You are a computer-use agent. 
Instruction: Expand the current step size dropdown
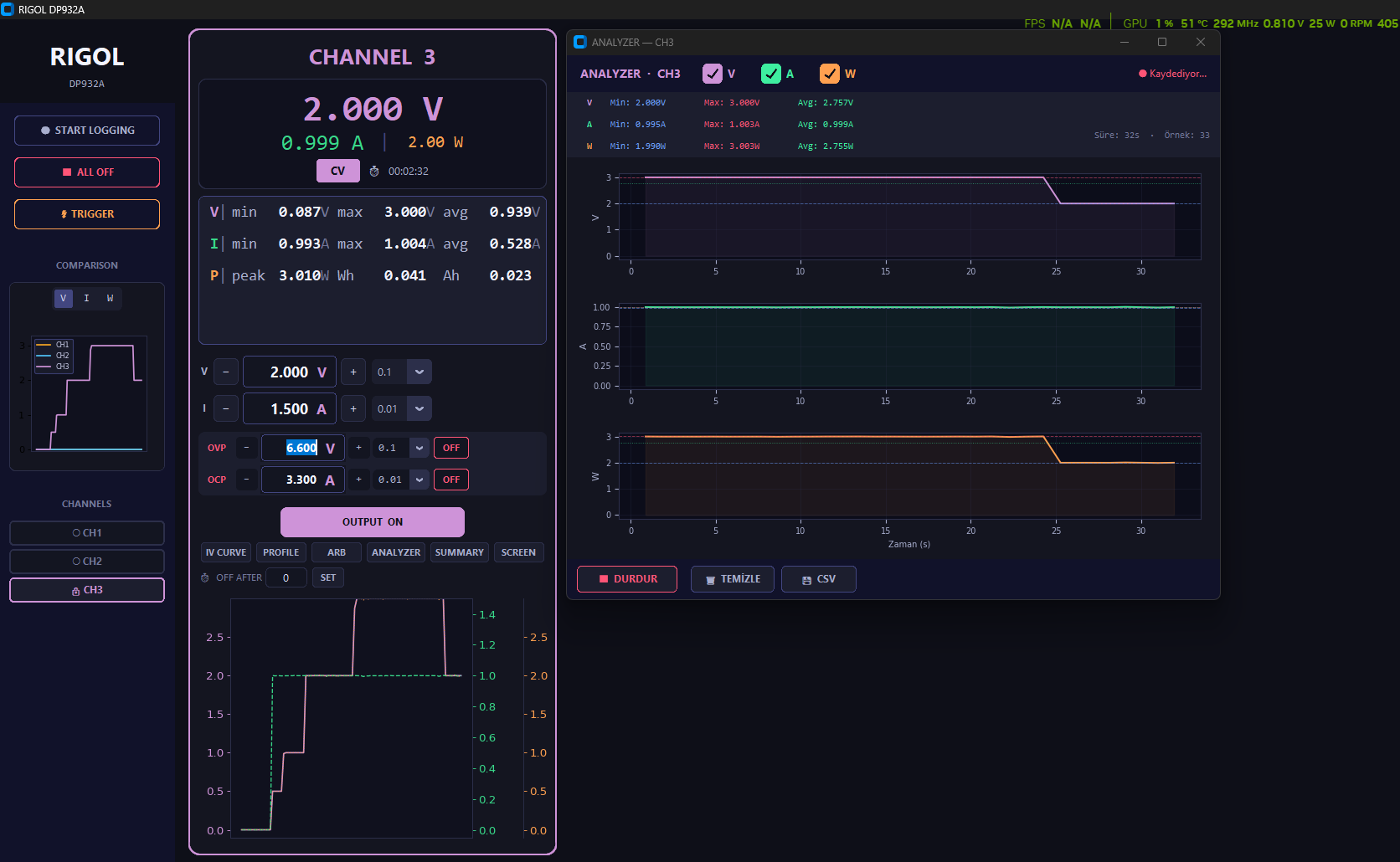419,408
